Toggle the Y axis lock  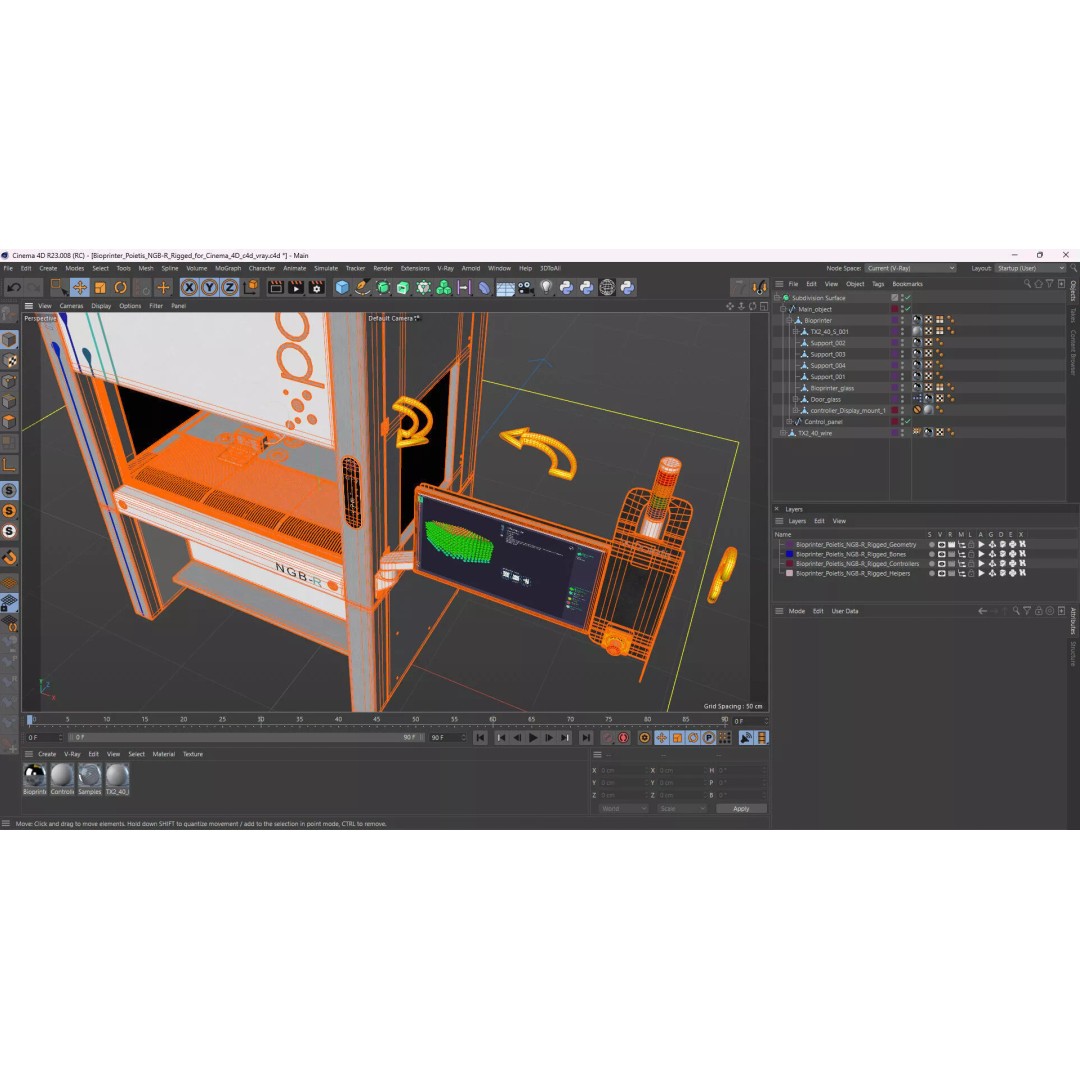tap(209, 288)
